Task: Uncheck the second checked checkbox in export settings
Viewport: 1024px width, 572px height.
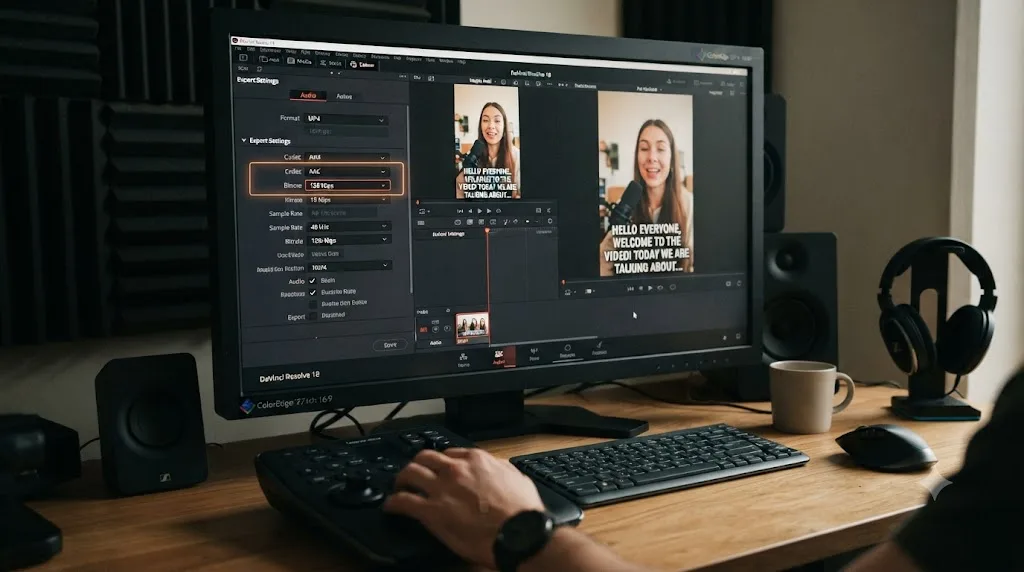Action: (x=313, y=292)
